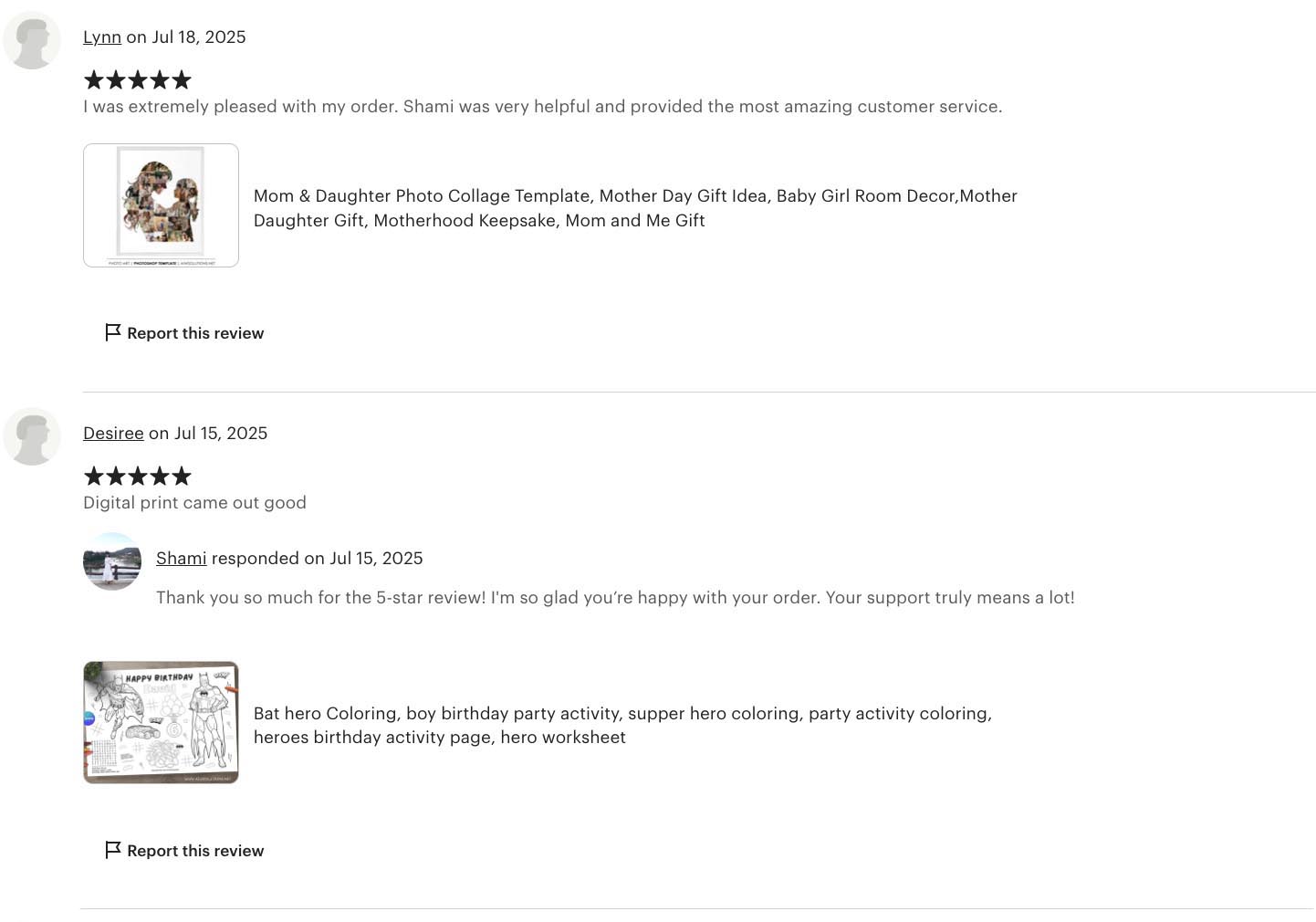This screenshot has height=922, width=1316.
Task: Click Shami's seller profile photo
Action: tap(112, 561)
